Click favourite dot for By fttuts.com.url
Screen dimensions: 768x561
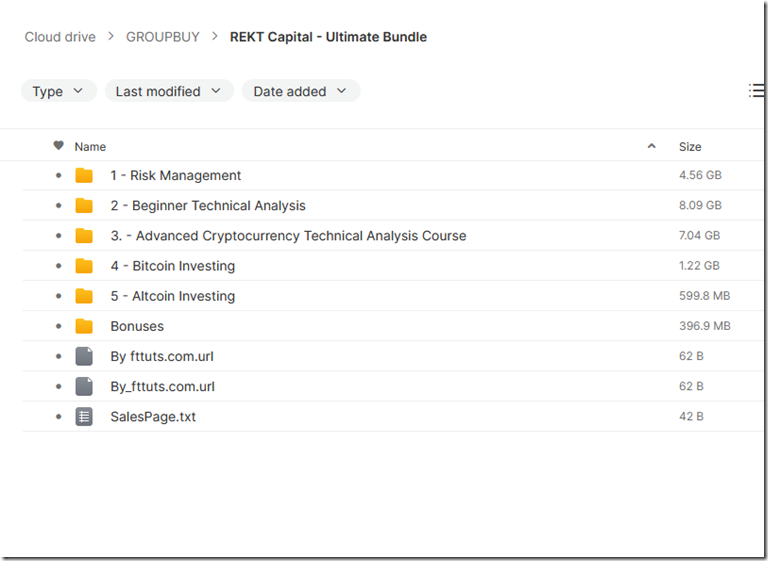coord(59,356)
